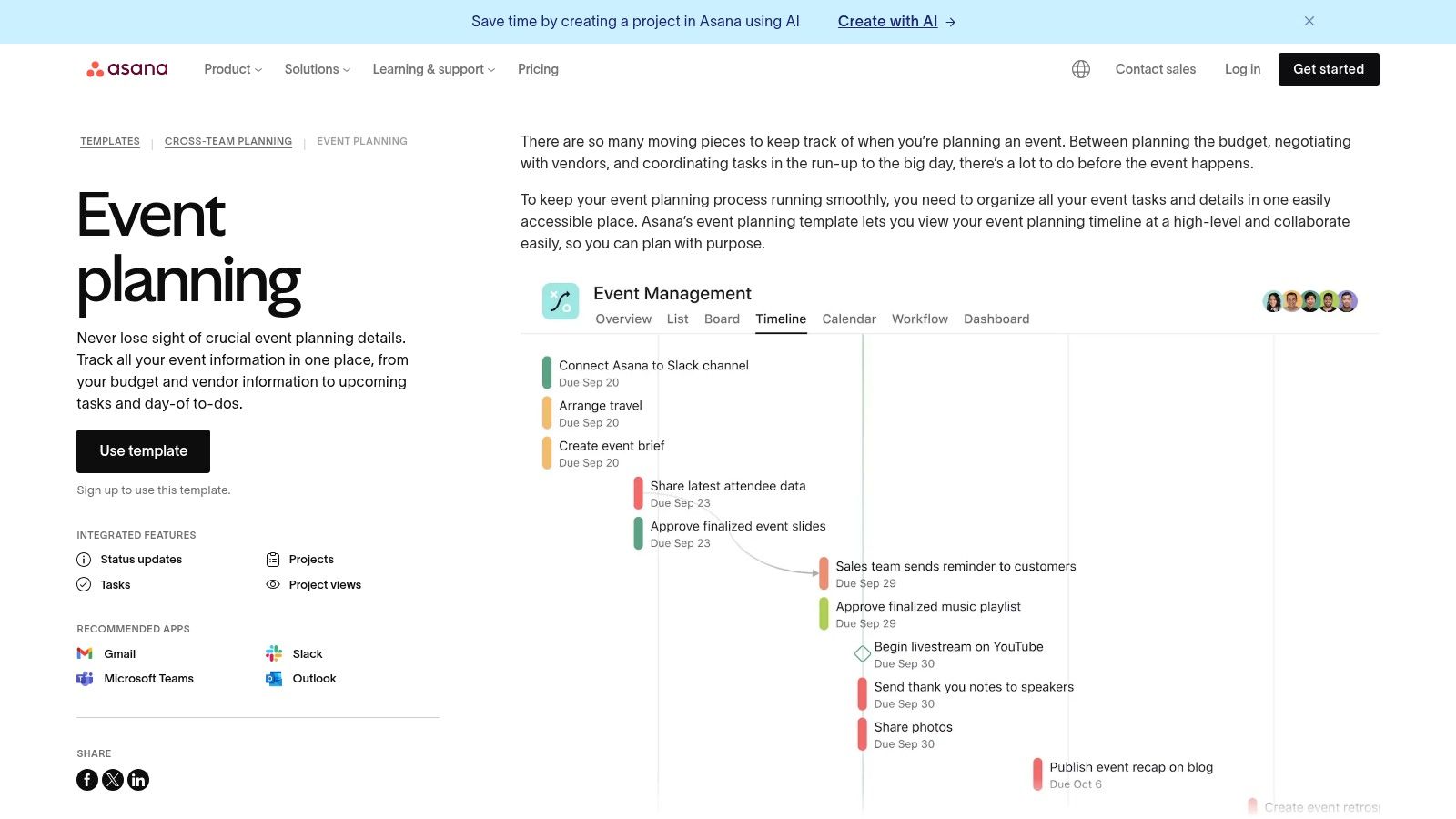Follow the Create with AI link
This screenshot has height=819, width=1456.
[x=887, y=21]
